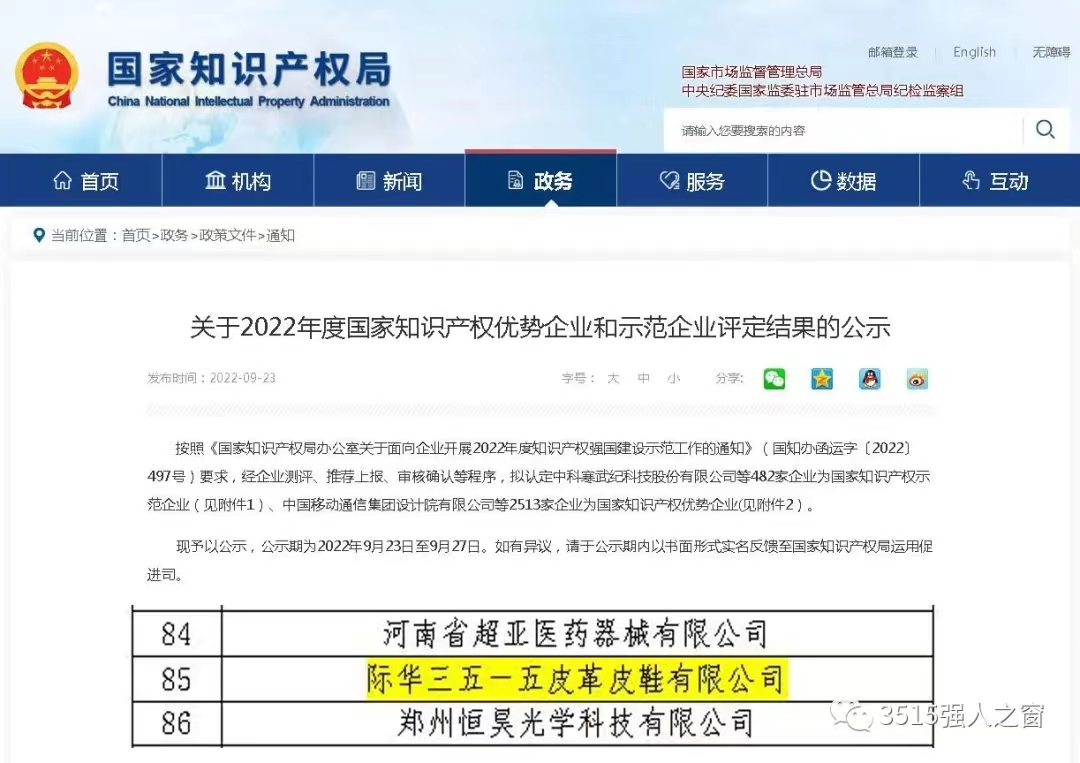The width and height of the screenshot is (1080, 763).
Task: Open the 新闻 navigation tab
Action: coord(389,181)
